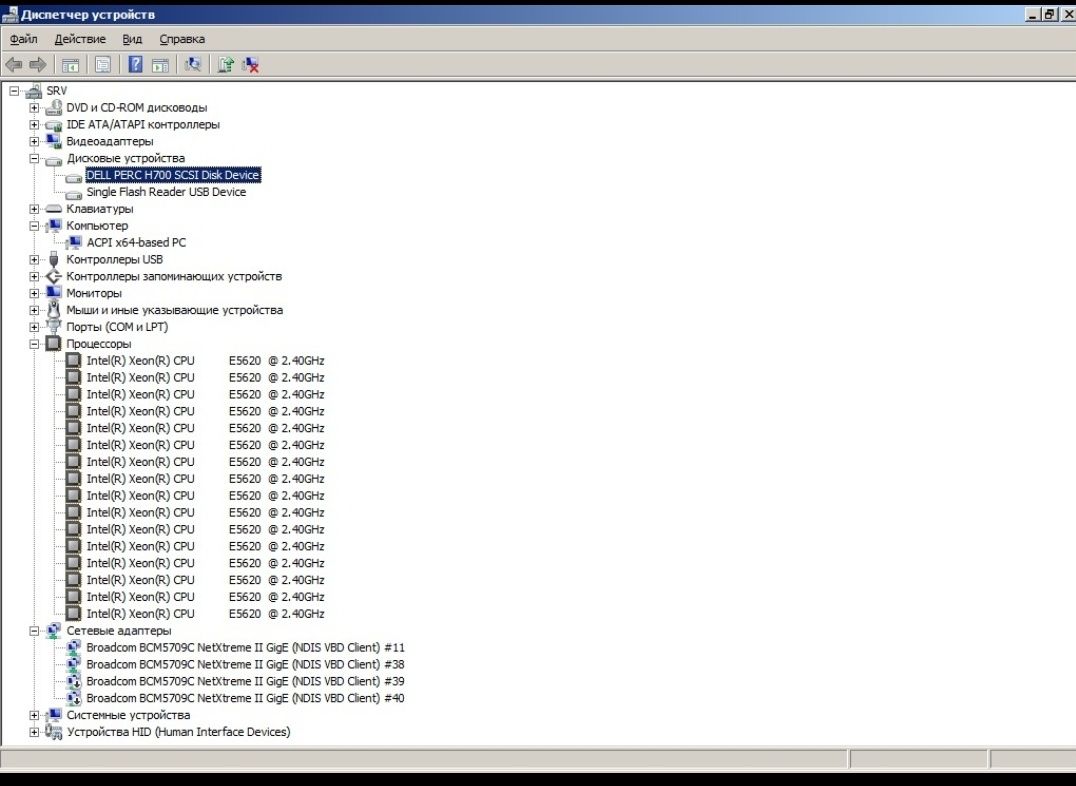Click the Forward arrow toolbar icon

[38, 65]
